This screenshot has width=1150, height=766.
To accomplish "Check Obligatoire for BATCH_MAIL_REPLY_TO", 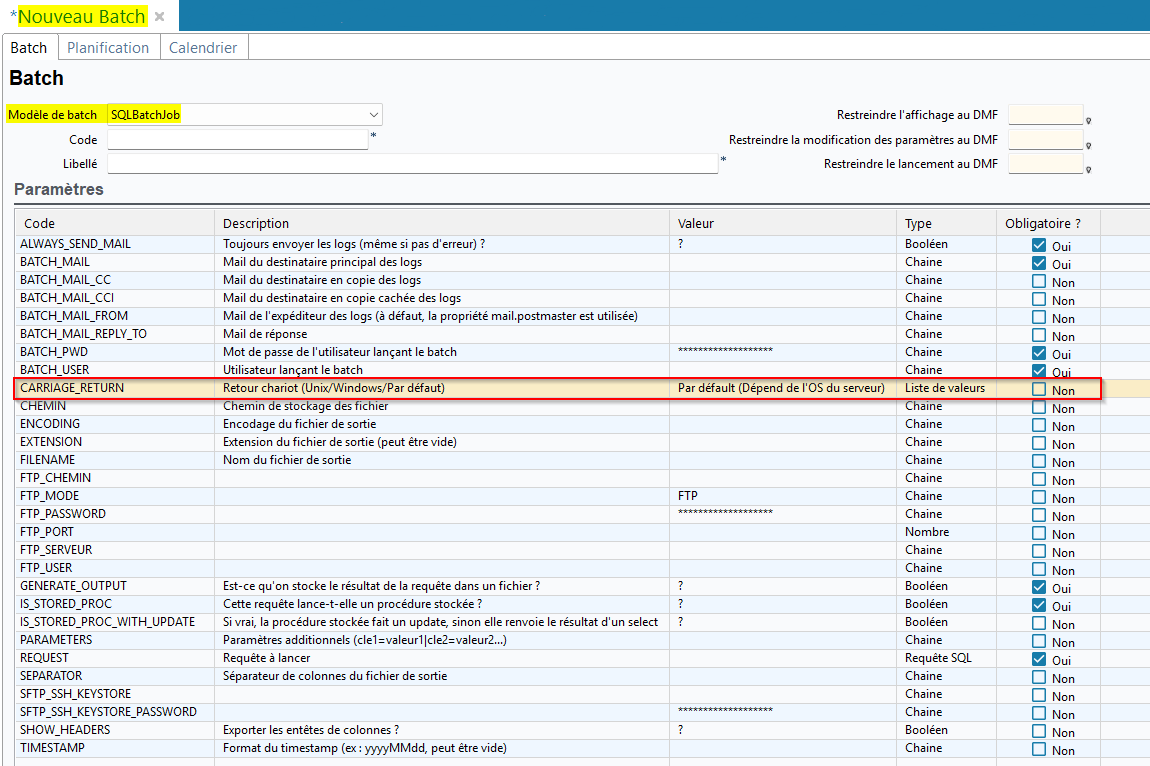I will (1039, 335).
